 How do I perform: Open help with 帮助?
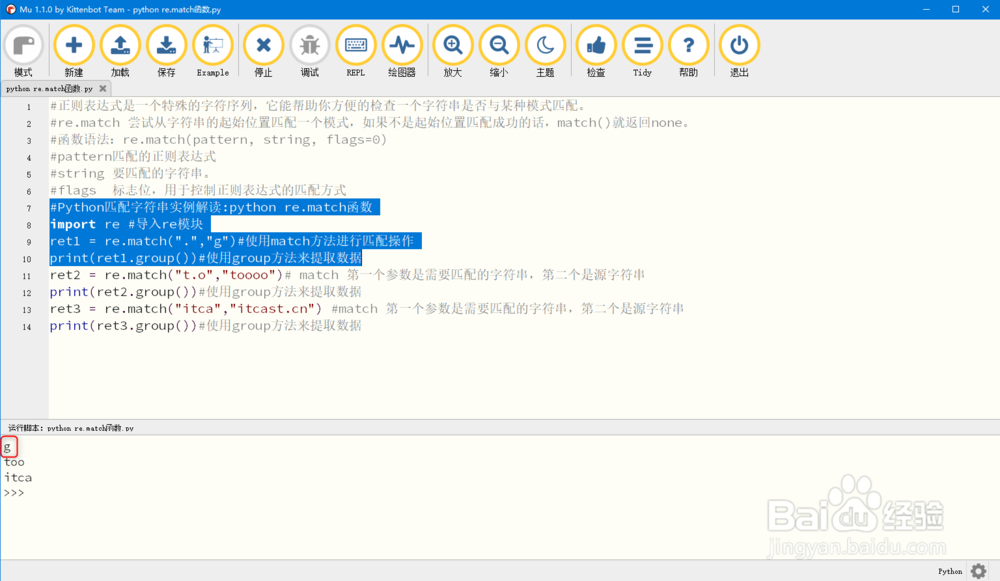tap(689, 51)
